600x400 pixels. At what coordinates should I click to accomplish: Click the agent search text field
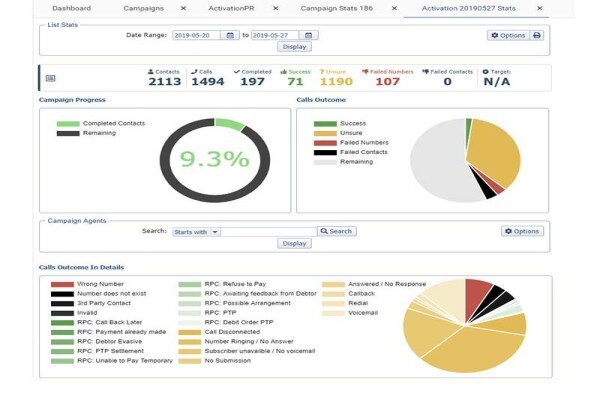[x=269, y=232]
